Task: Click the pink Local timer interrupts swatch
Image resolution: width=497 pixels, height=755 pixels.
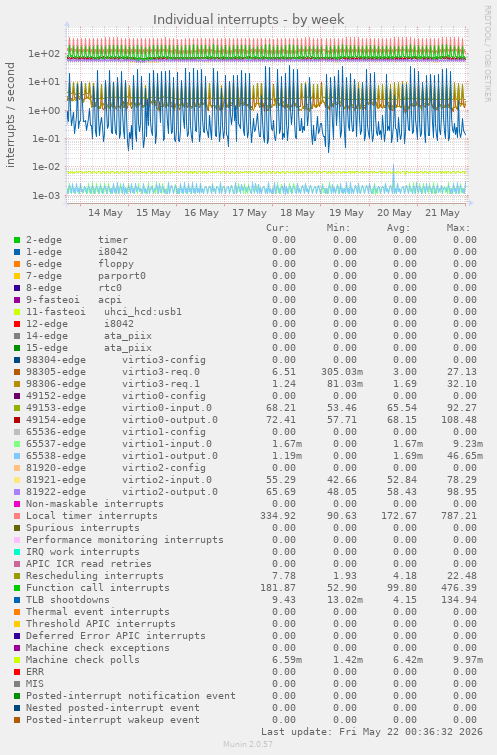Action: pos(17,516)
